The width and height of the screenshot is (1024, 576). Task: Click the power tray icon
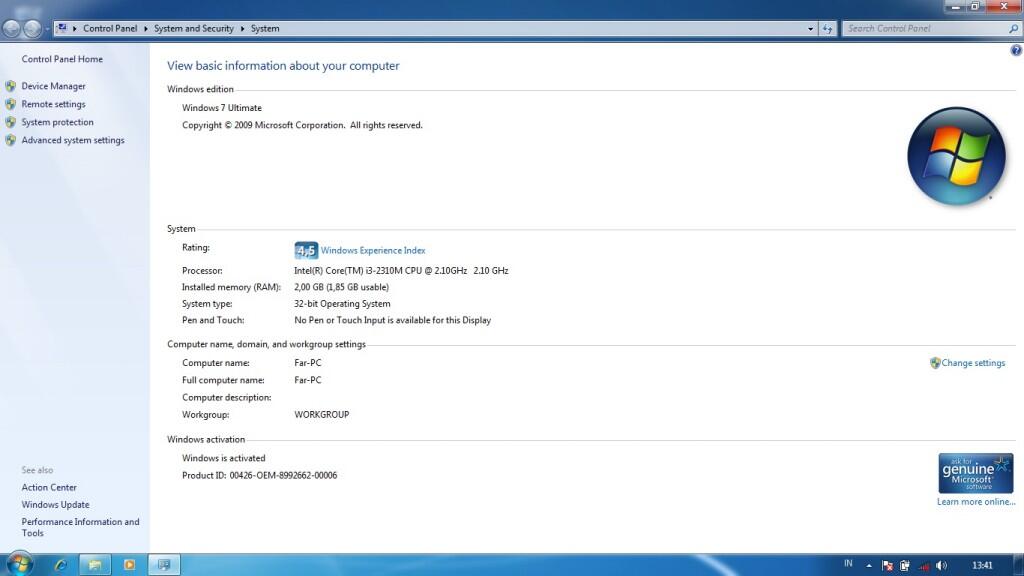tap(904, 566)
